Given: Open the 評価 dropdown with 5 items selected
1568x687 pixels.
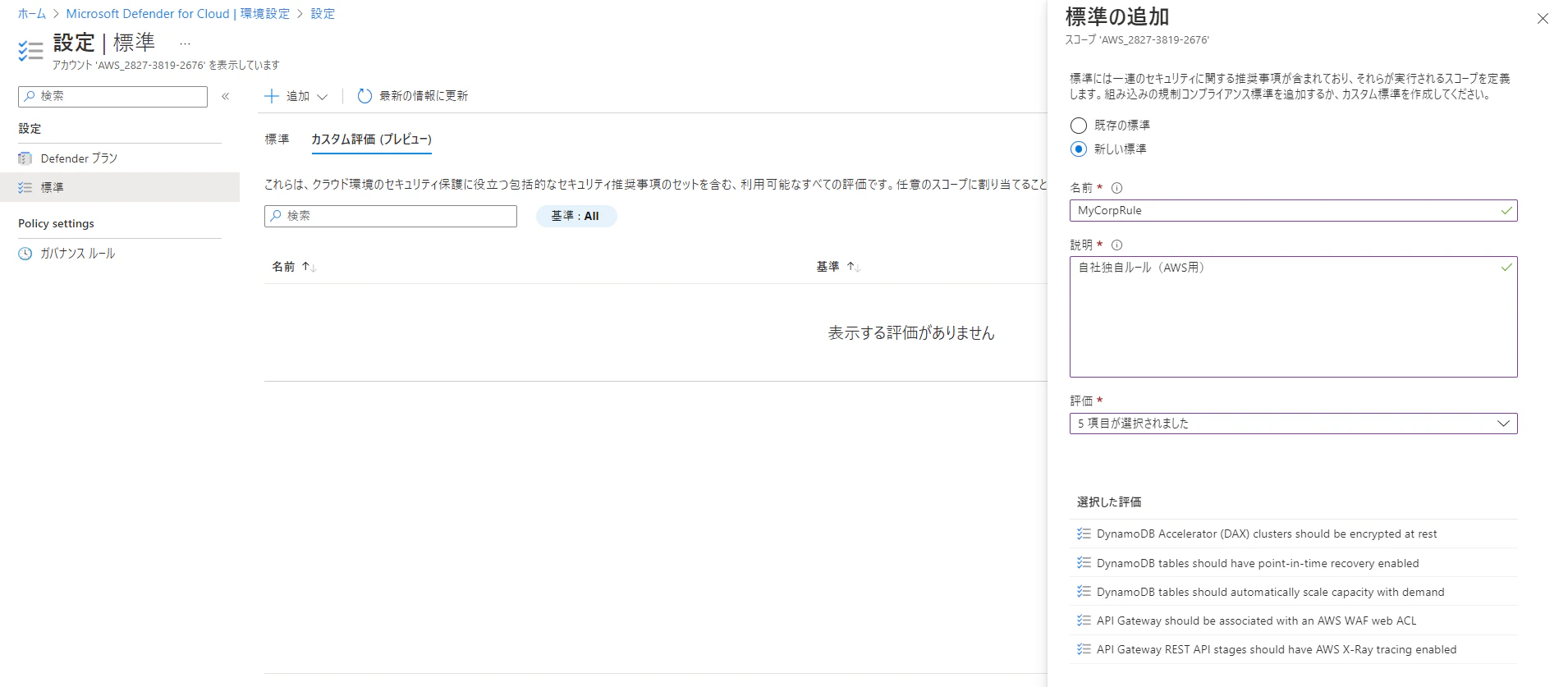Looking at the screenshot, I should pos(1293,424).
